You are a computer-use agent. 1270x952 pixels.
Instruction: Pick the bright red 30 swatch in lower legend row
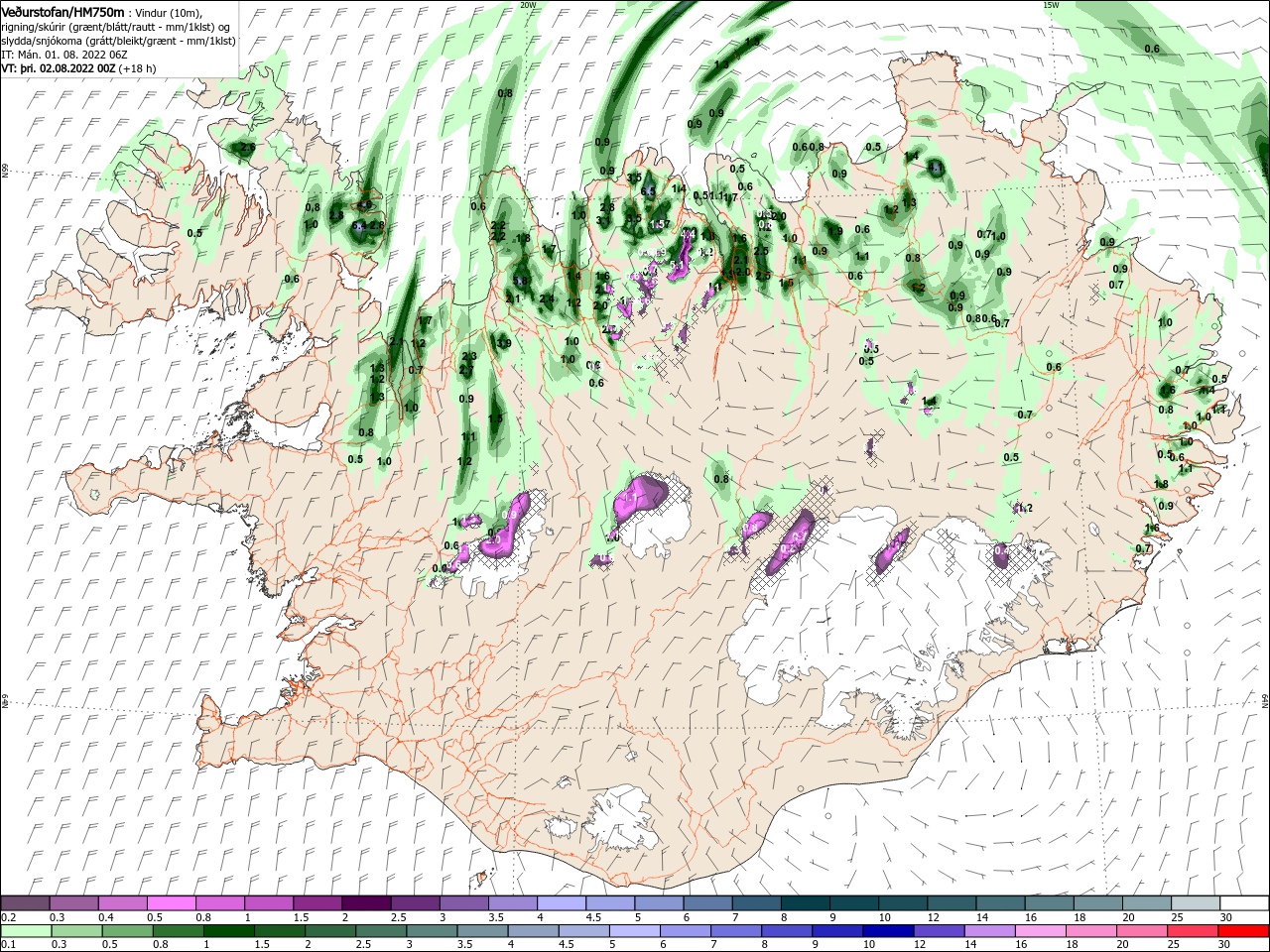1243,931
